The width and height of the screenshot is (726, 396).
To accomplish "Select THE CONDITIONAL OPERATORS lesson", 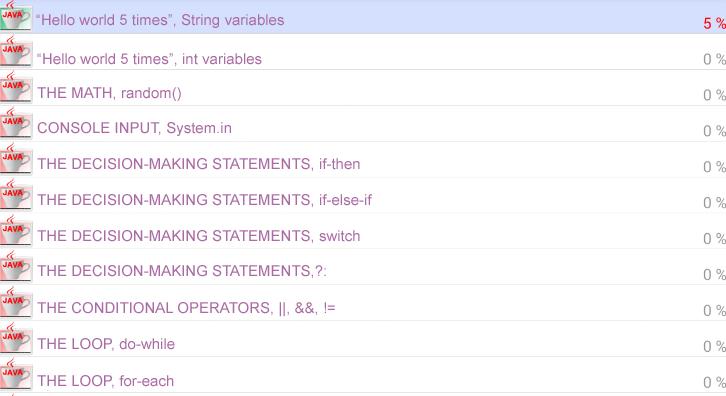I will pyautogui.click(x=186, y=308).
